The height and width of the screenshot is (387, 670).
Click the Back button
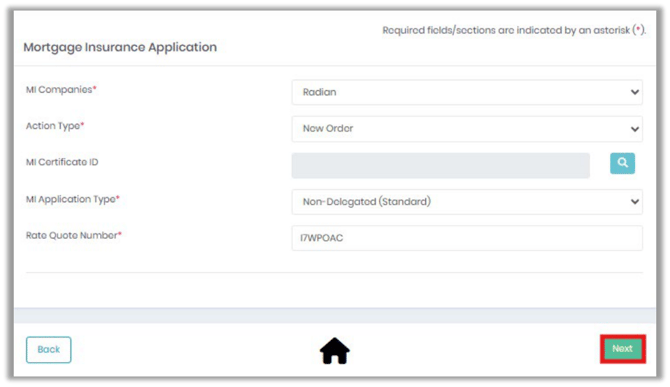pos(49,350)
